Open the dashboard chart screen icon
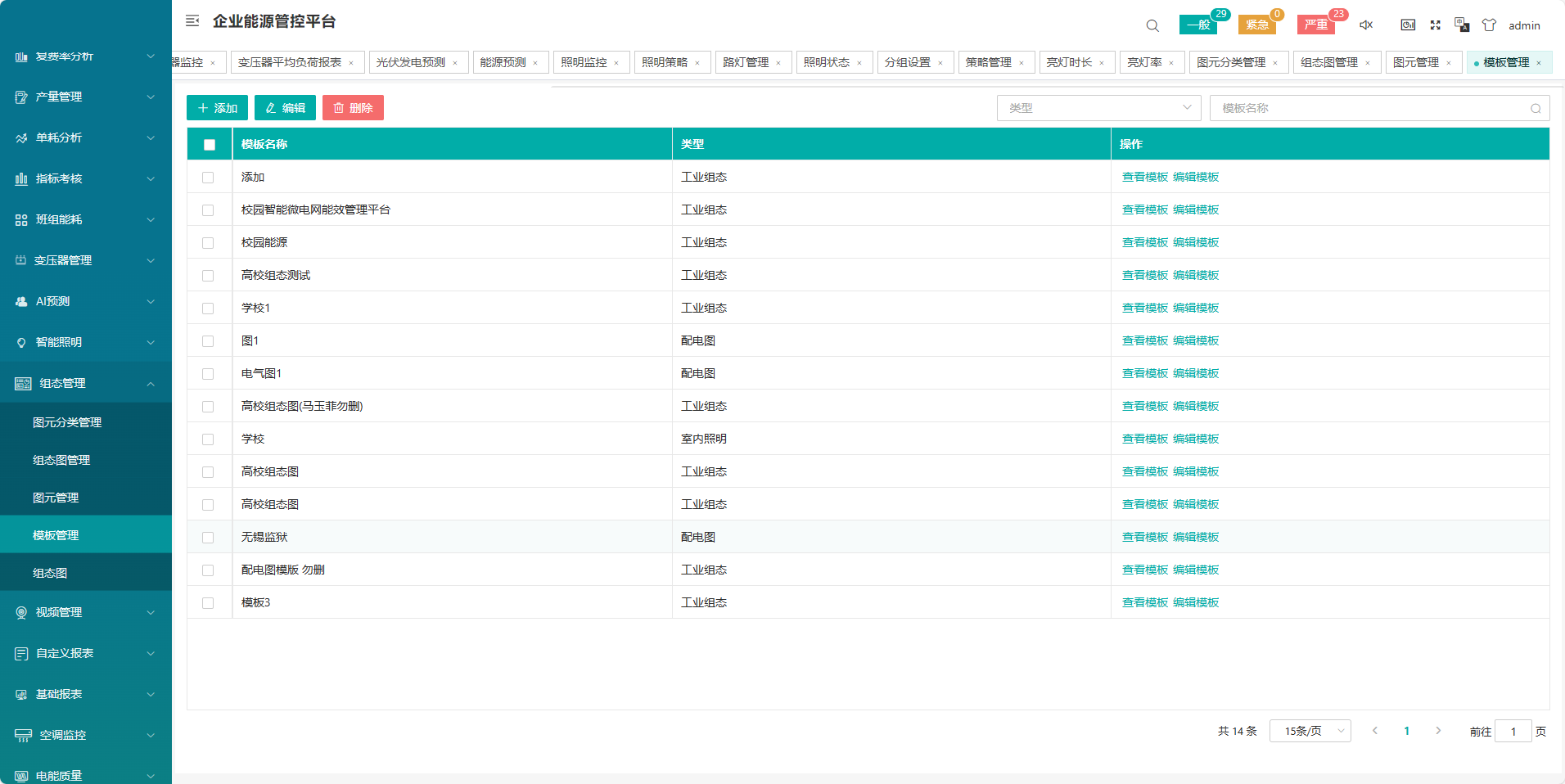The height and width of the screenshot is (784, 1565). (1408, 25)
